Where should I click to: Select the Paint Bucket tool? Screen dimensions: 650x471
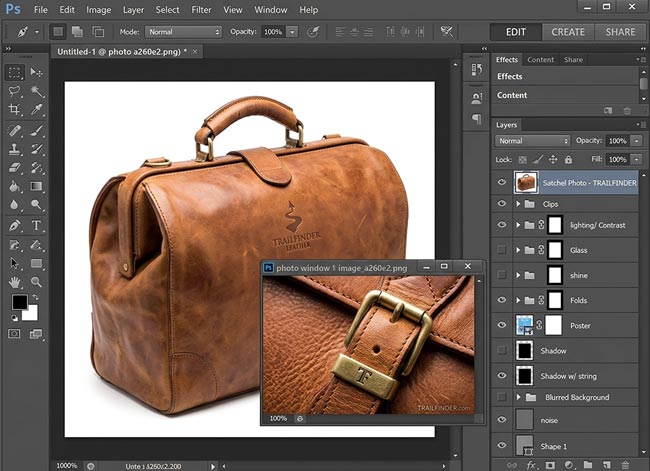15,187
